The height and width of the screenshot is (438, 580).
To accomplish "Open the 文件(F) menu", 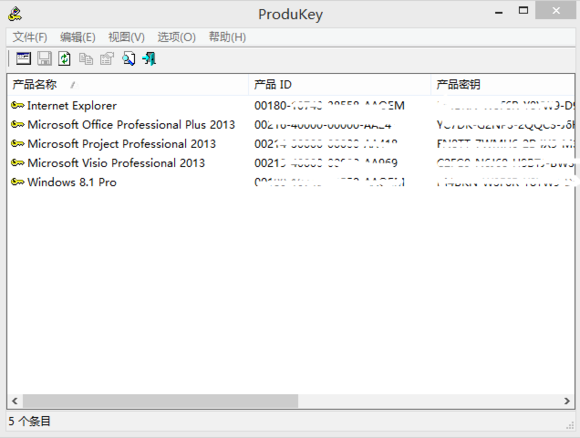I will (x=30, y=37).
